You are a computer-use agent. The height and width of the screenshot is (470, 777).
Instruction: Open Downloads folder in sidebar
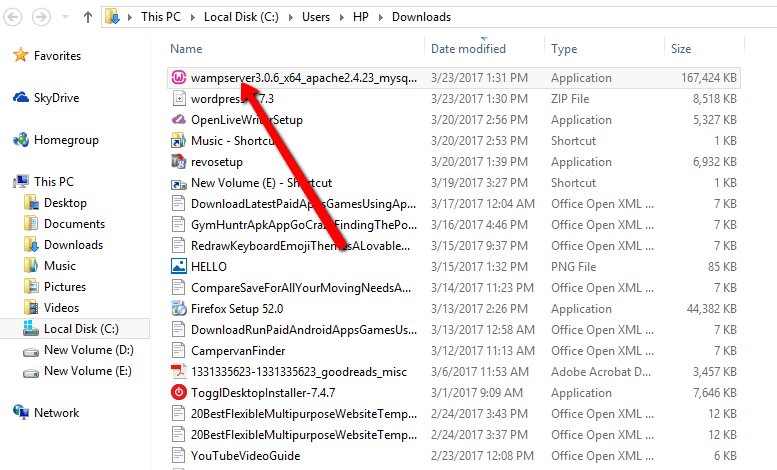point(73,245)
